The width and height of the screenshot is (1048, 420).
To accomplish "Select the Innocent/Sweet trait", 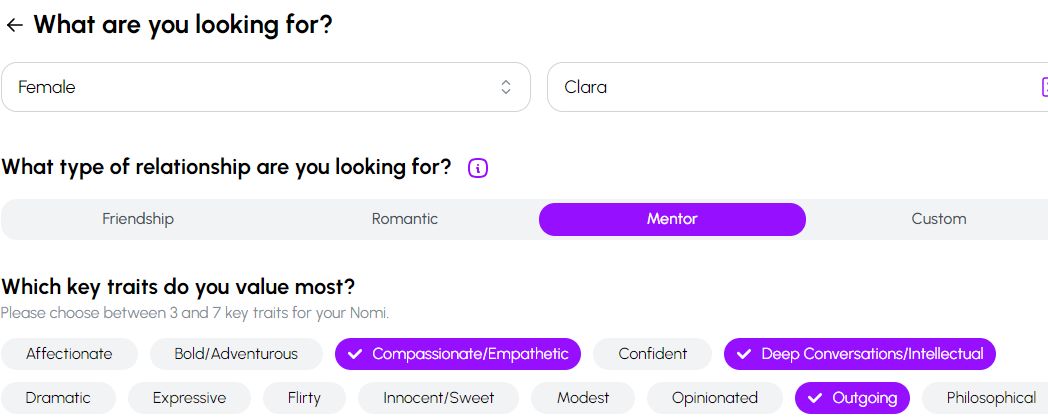I will tap(438, 398).
